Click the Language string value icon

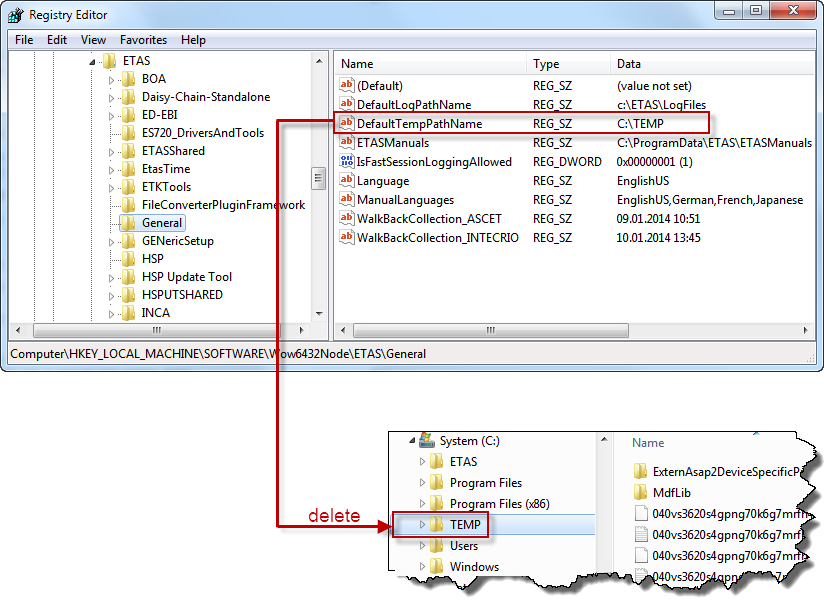point(347,181)
